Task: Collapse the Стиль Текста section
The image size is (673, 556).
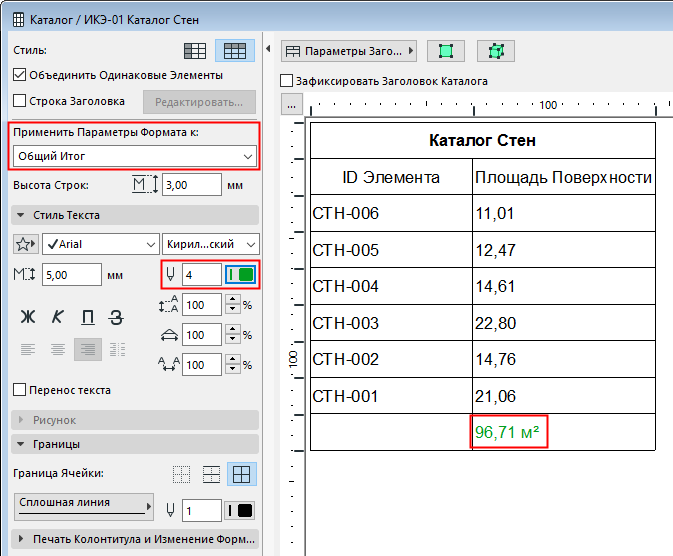Action: tap(135, 215)
